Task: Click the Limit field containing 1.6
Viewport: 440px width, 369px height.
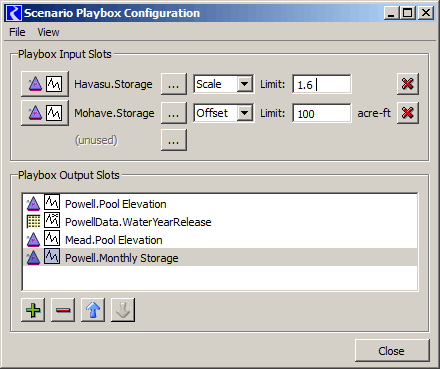Action: [322, 84]
